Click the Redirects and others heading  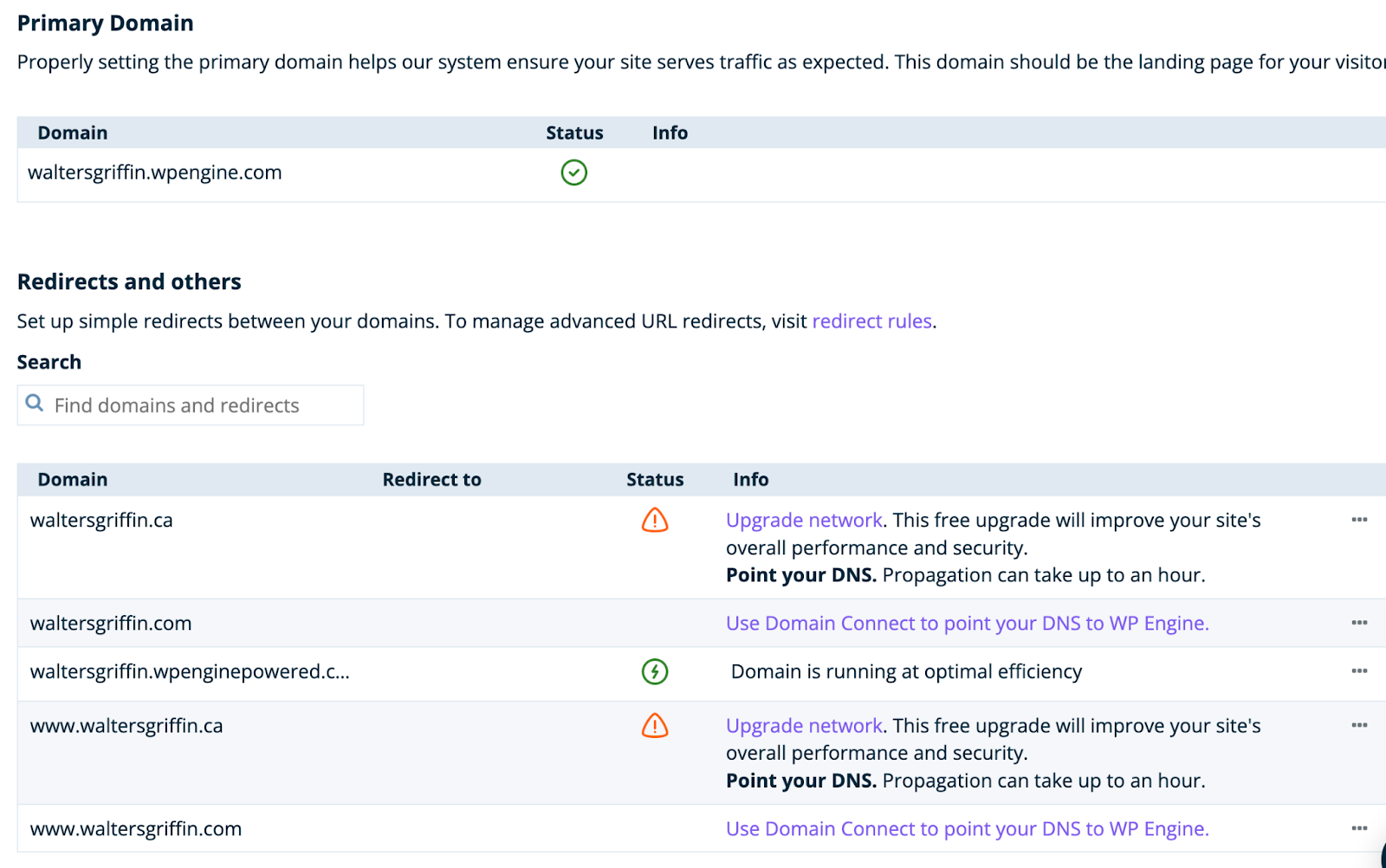129,282
